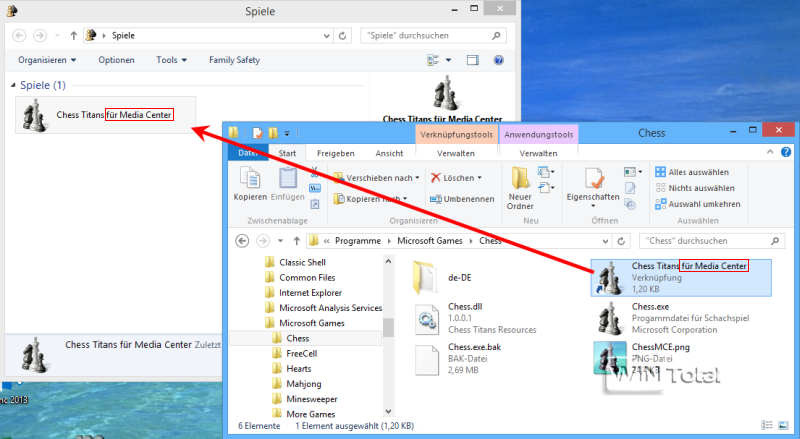Viewport: 800px width, 439px height.
Task: Collapse the Spiele (1) group
Action: click(13, 85)
